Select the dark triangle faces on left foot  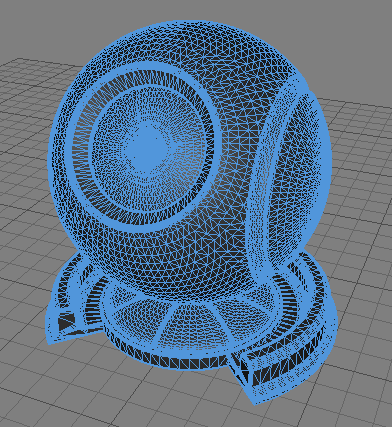(67, 322)
